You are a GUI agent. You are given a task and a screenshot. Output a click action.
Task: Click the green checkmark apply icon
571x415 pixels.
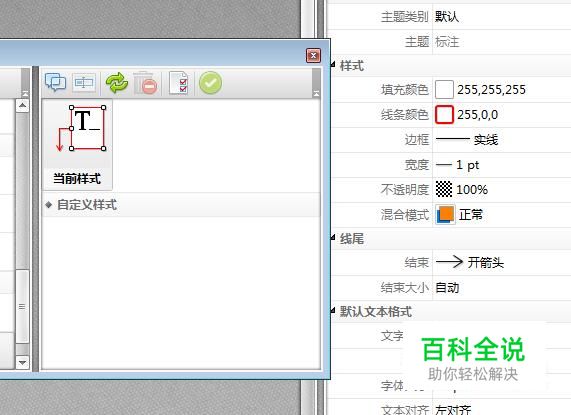(210, 83)
